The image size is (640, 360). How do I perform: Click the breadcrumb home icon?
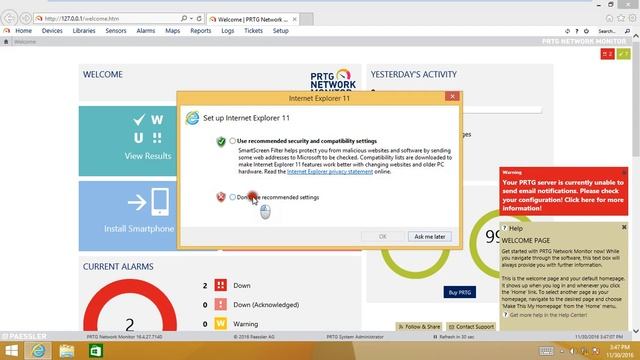pyautogui.click(x=6, y=42)
